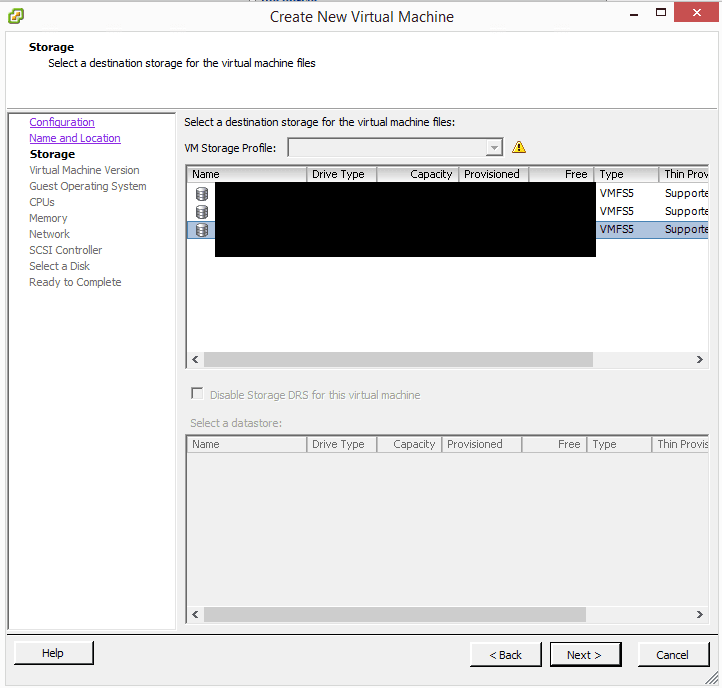The image size is (722, 688).
Task: Cancel the new virtual machine wizard
Action: [x=673, y=654]
